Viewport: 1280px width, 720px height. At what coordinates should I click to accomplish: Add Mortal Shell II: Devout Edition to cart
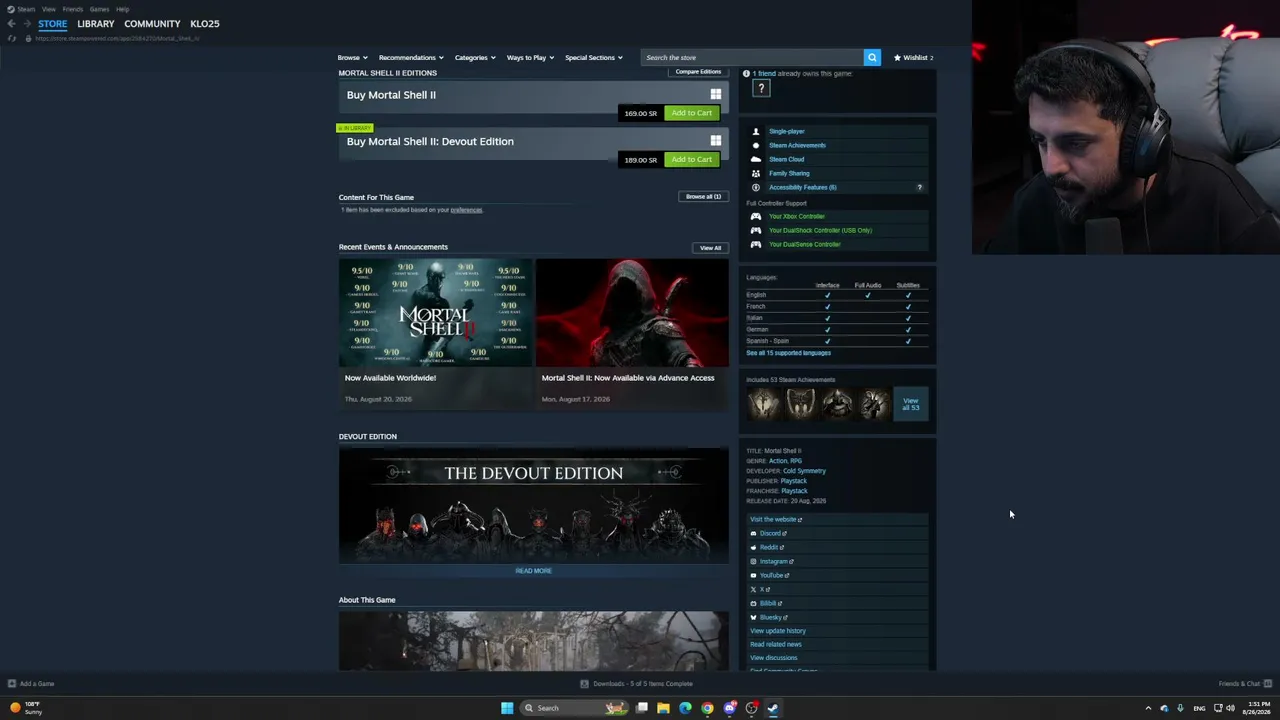tap(692, 160)
